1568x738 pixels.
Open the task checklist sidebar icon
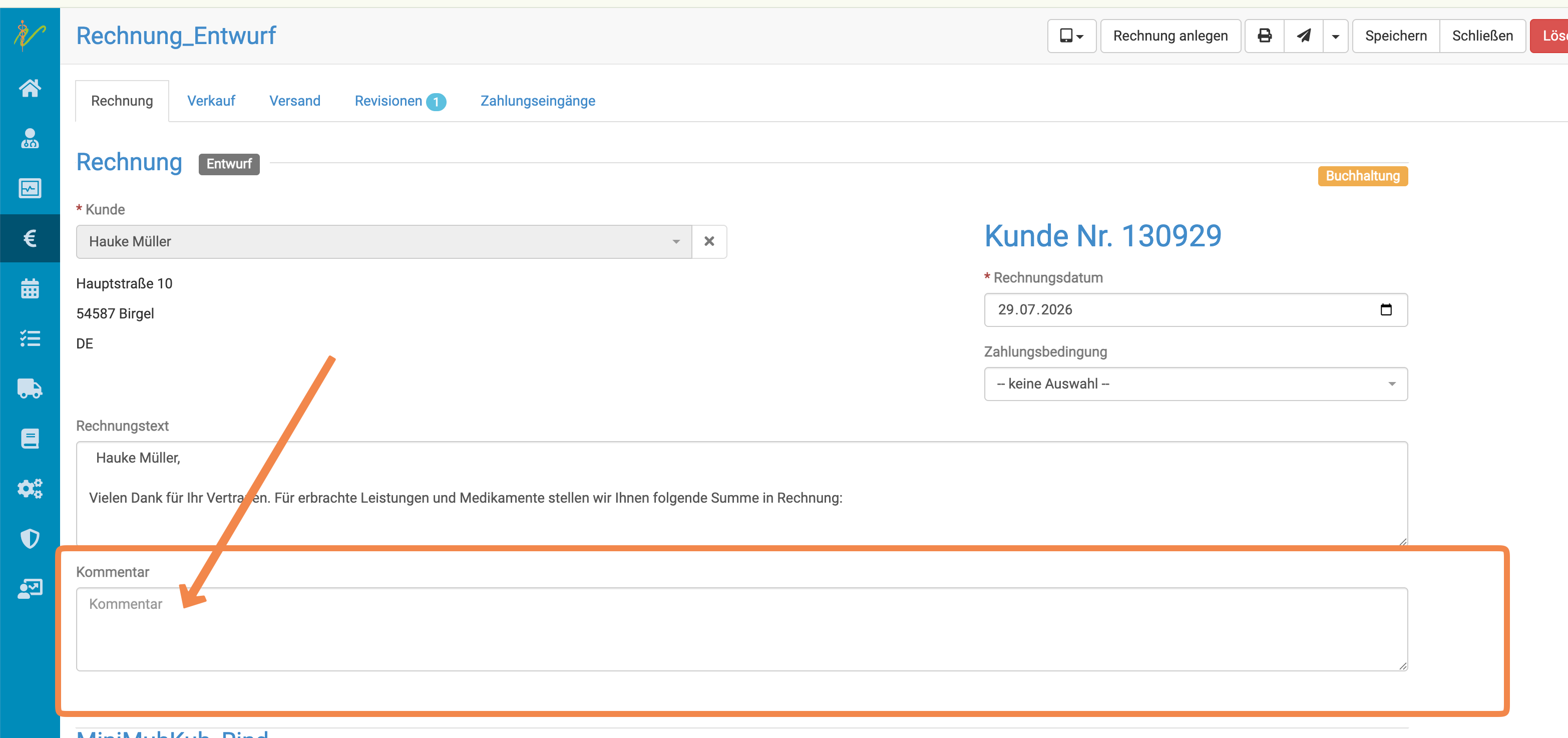[x=30, y=338]
